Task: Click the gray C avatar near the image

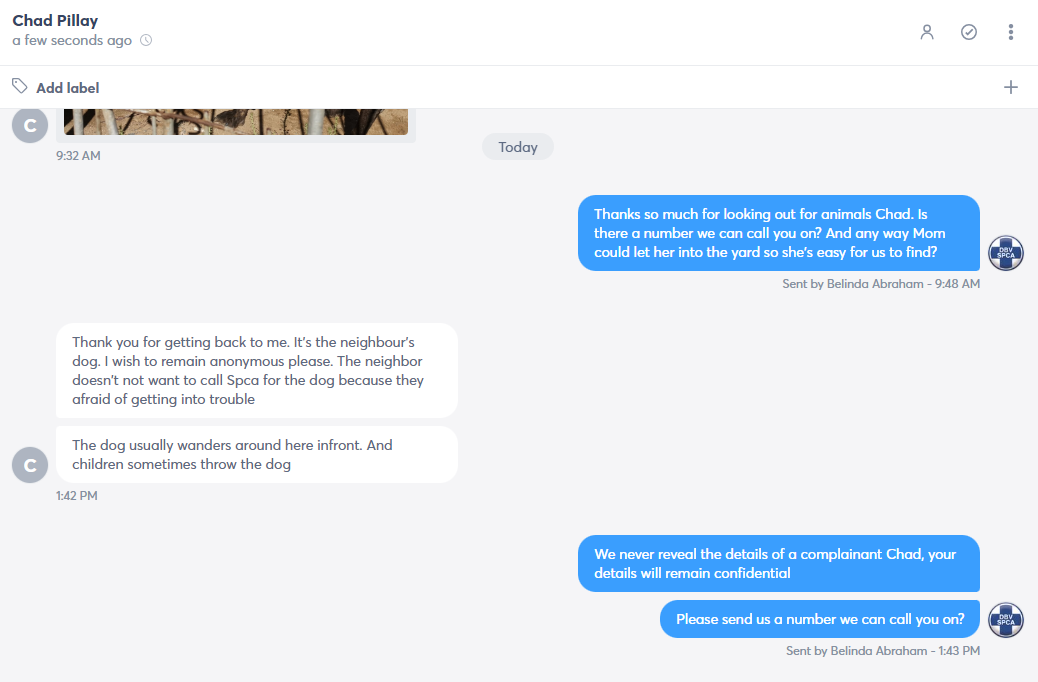Action: point(30,125)
